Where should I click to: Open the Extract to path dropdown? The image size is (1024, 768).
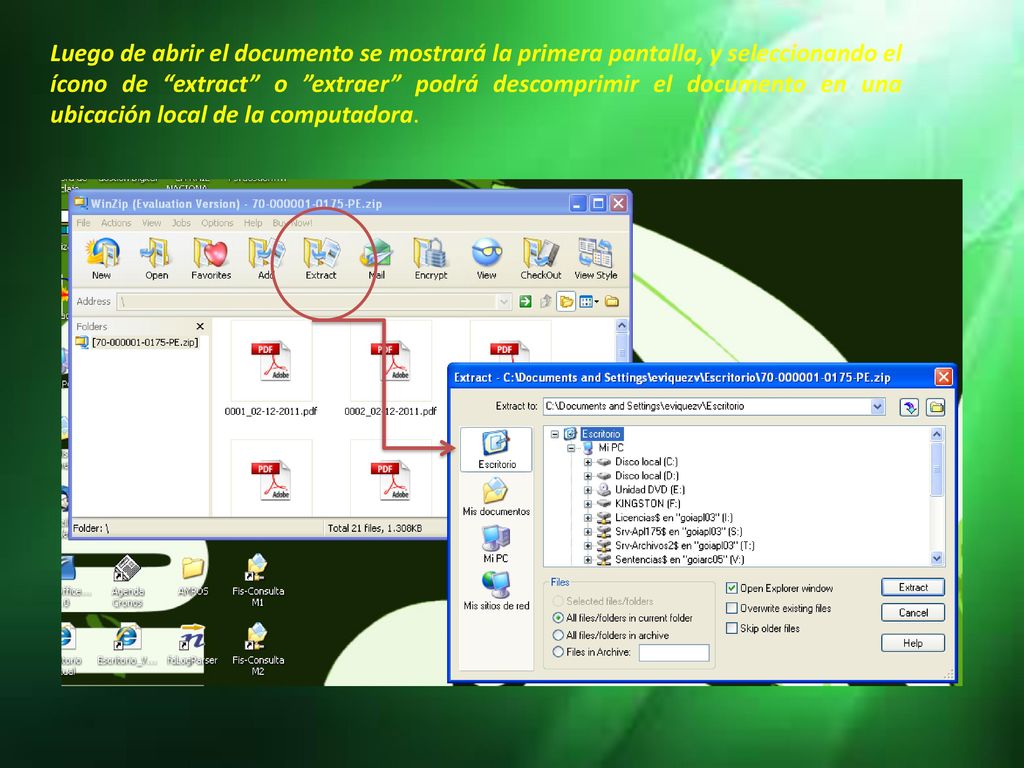(x=878, y=406)
